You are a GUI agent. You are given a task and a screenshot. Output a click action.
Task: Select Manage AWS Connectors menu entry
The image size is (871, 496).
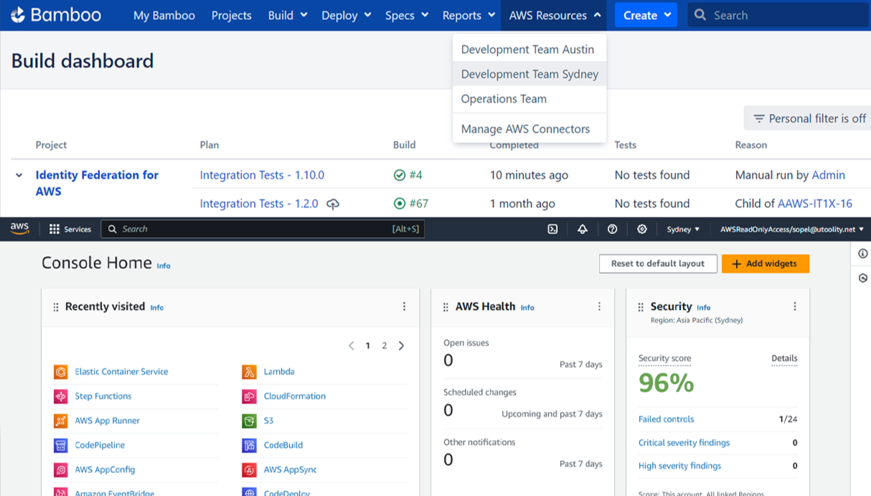525,129
